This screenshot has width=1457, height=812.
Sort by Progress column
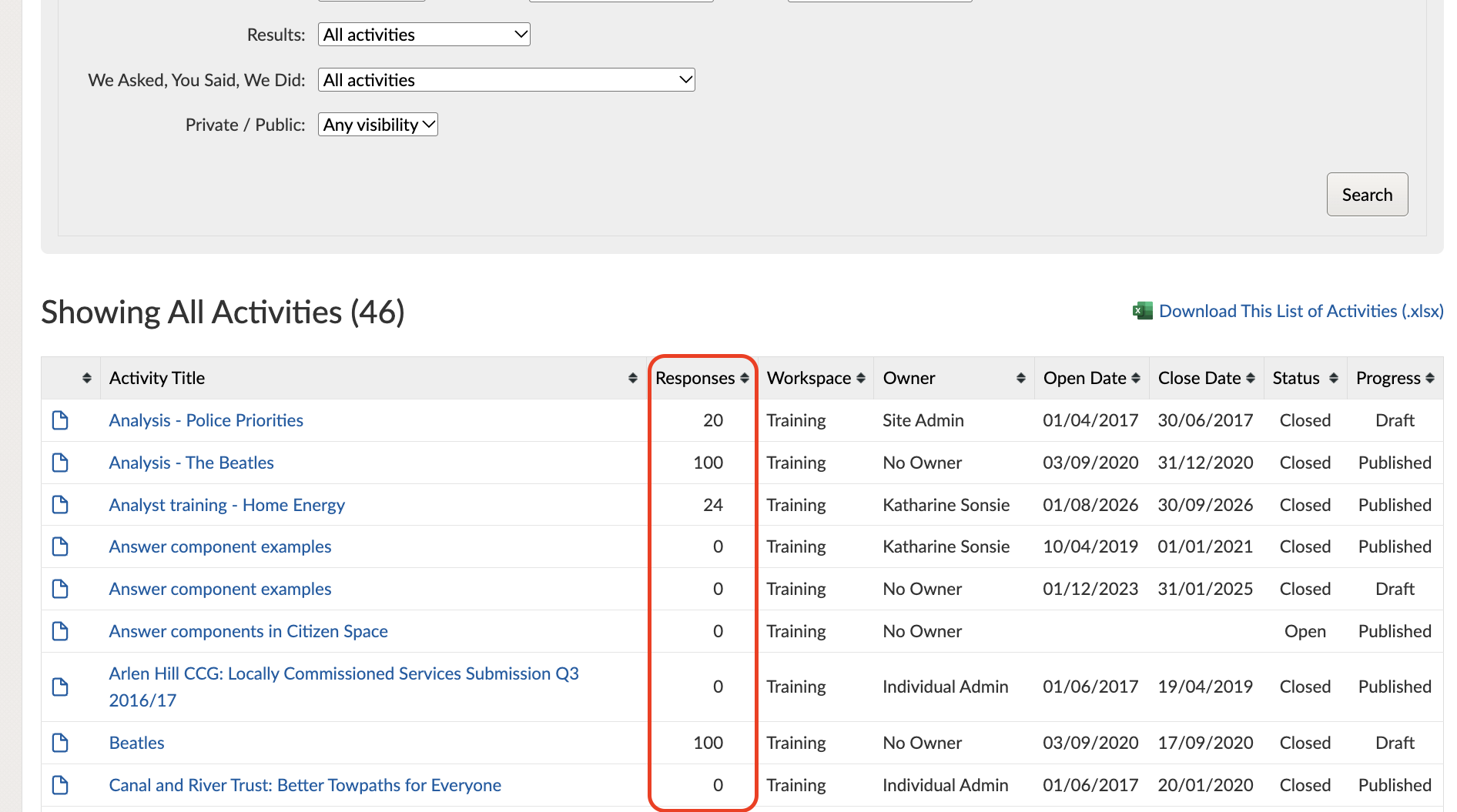click(x=1430, y=378)
